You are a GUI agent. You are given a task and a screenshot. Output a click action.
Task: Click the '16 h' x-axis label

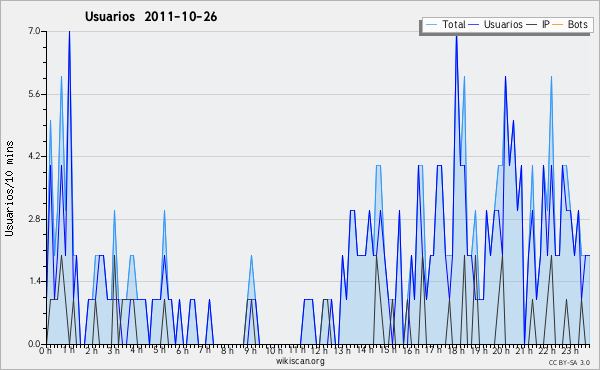[410, 350]
